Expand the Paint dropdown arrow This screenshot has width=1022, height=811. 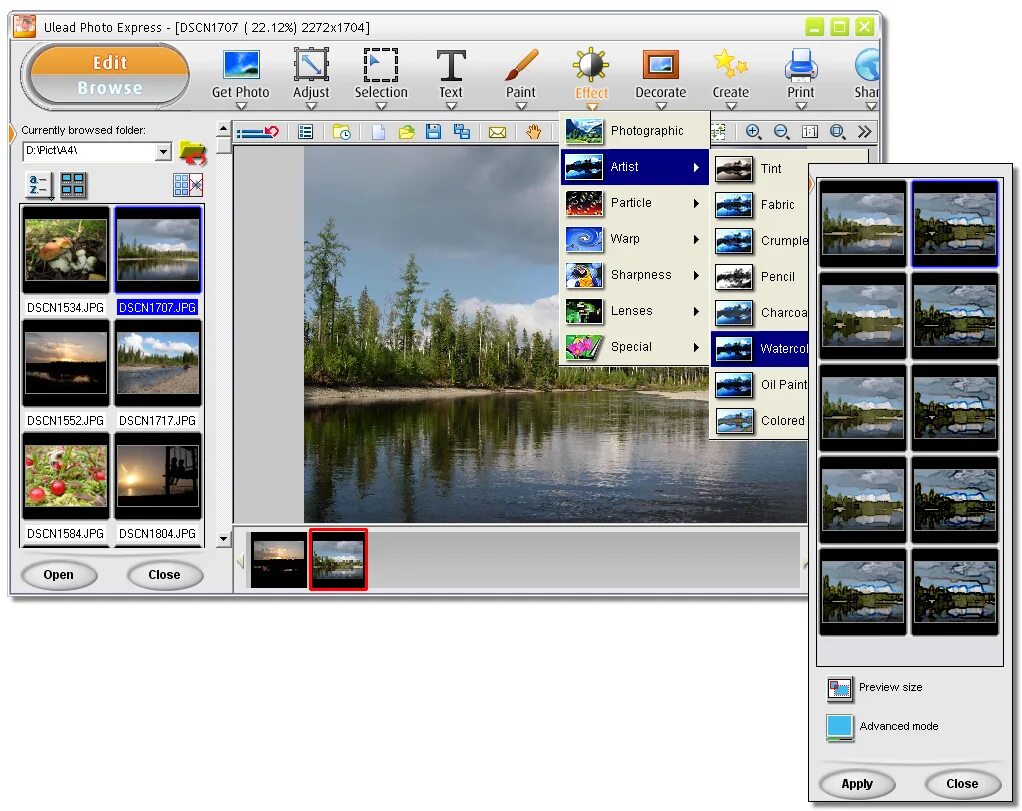[x=521, y=106]
